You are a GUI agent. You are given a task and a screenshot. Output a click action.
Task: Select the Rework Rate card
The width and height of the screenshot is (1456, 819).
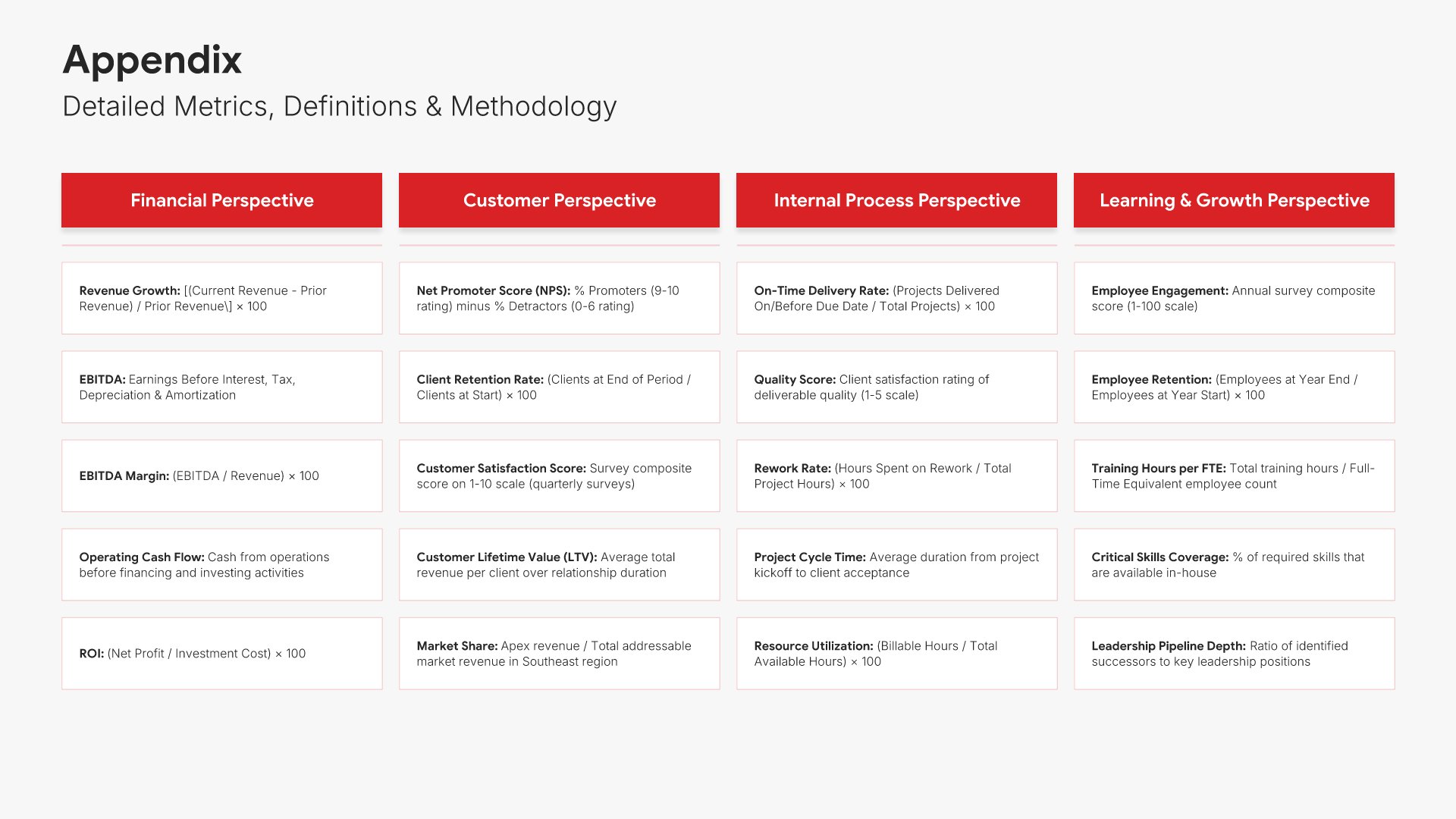point(896,475)
